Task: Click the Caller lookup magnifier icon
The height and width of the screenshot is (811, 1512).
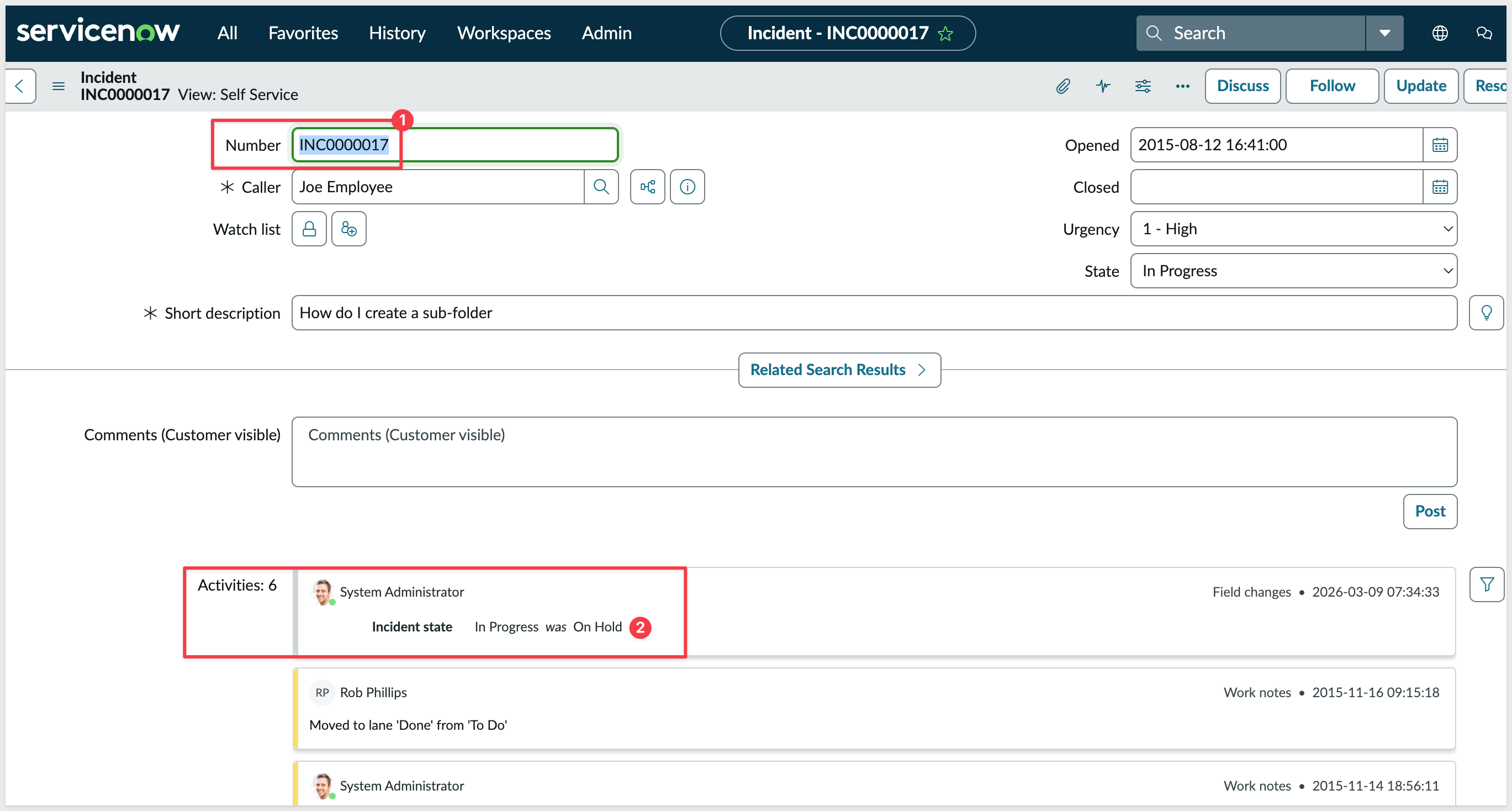Action: click(x=601, y=187)
